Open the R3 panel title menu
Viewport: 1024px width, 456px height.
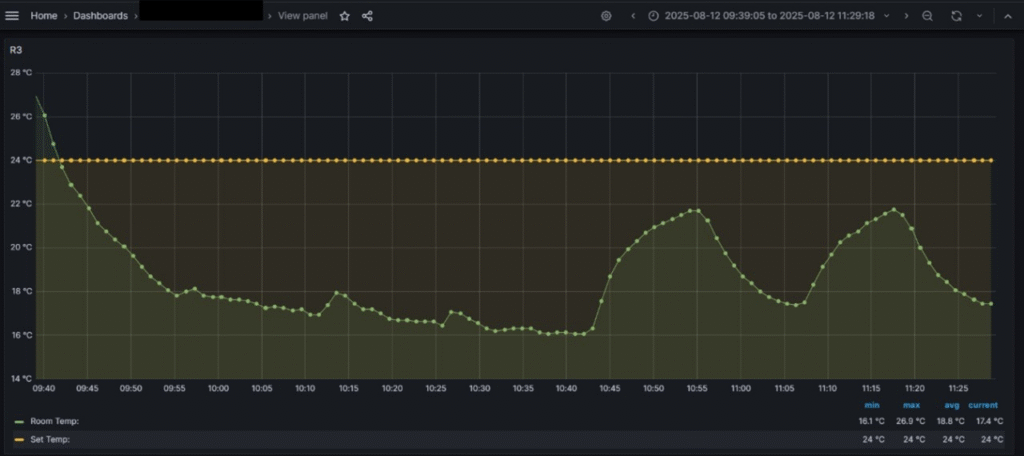(x=15, y=50)
